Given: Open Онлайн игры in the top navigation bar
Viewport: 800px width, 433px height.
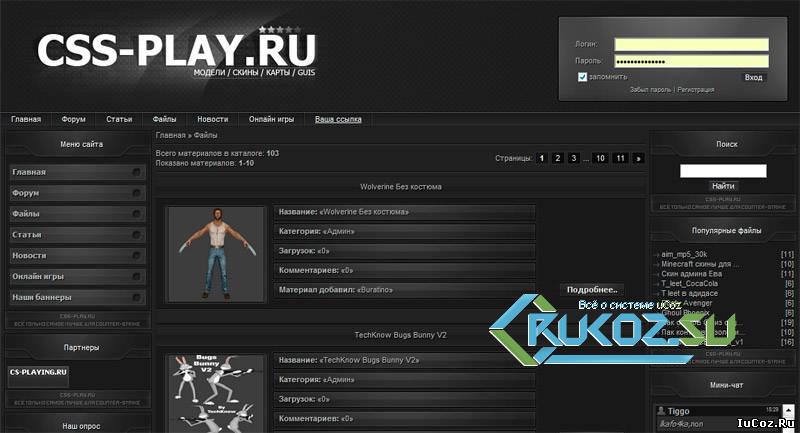Looking at the screenshot, I should [x=271, y=119].
